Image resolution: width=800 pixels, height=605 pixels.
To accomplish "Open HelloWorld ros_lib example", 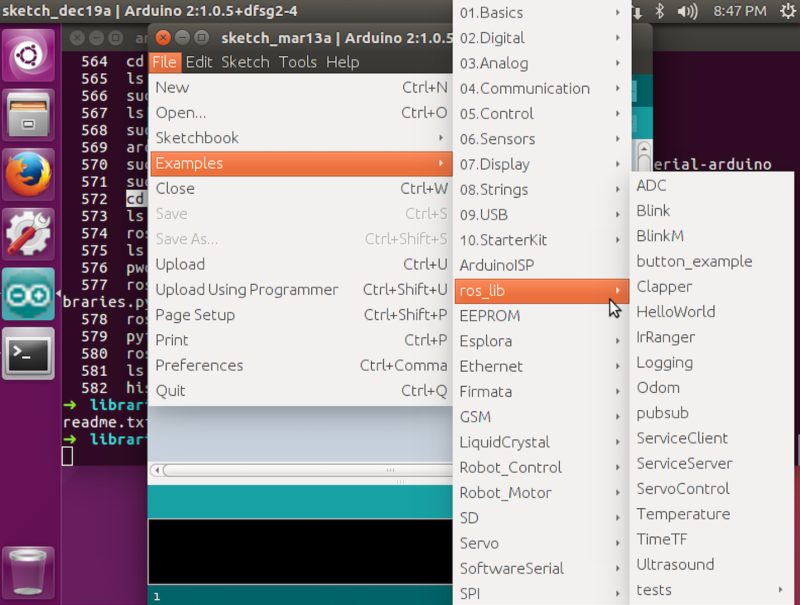I will click(x=712, y=312).
